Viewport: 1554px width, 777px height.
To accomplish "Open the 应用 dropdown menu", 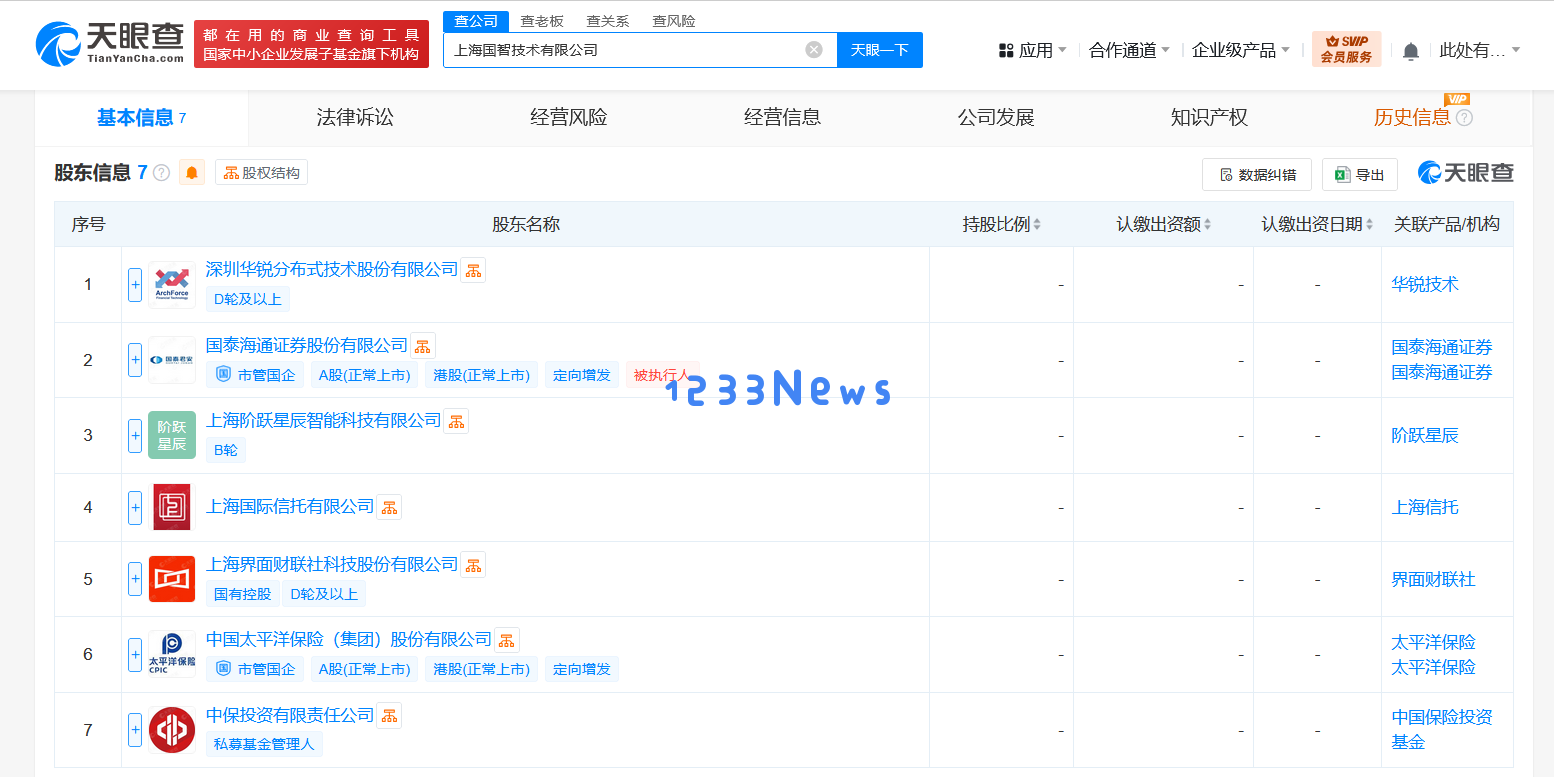I will (x=1032, y=50).
